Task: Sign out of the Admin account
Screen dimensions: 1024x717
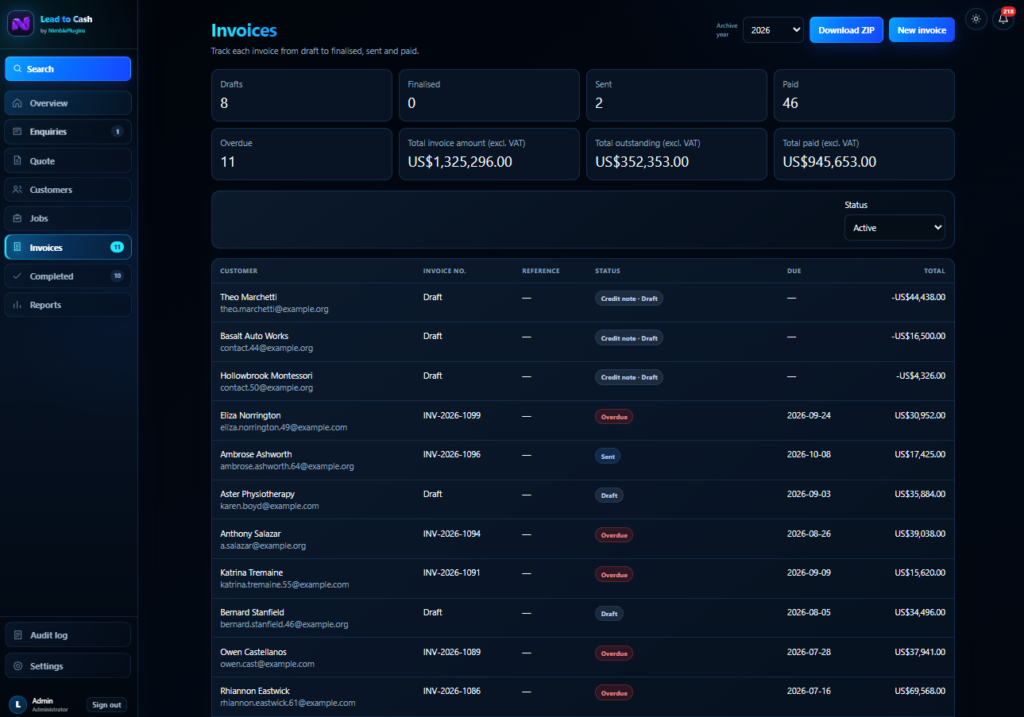Action: [106, 705]
